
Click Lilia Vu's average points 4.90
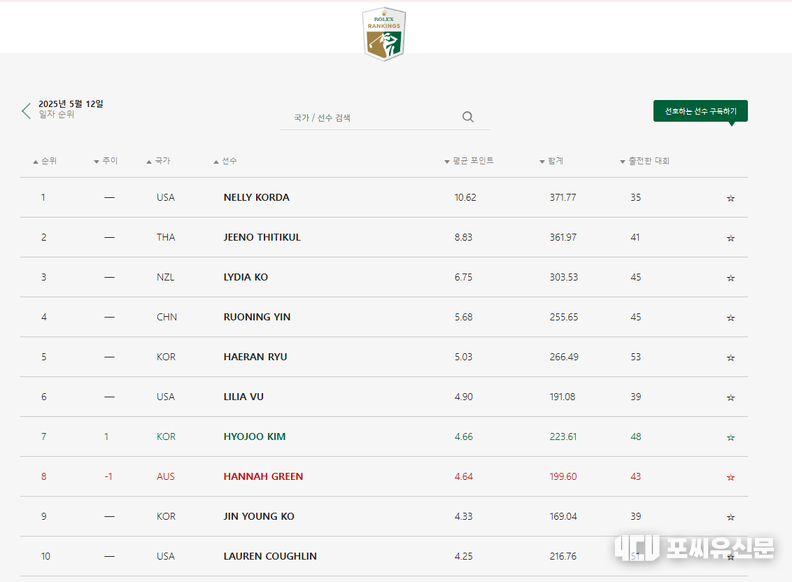click(464, 397)
